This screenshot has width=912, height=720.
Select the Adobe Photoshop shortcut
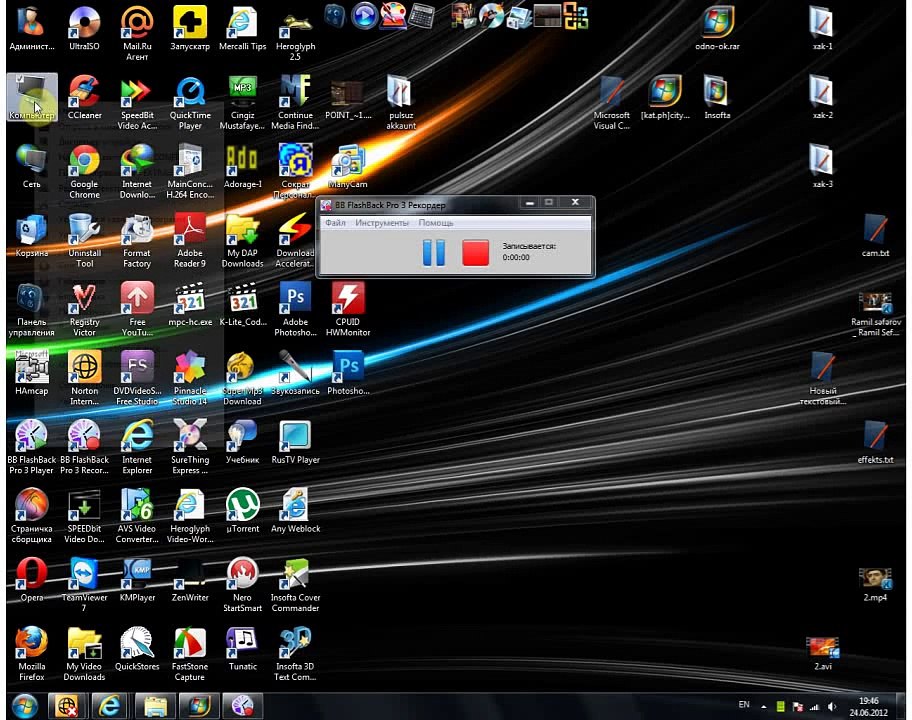coord(295,309)
